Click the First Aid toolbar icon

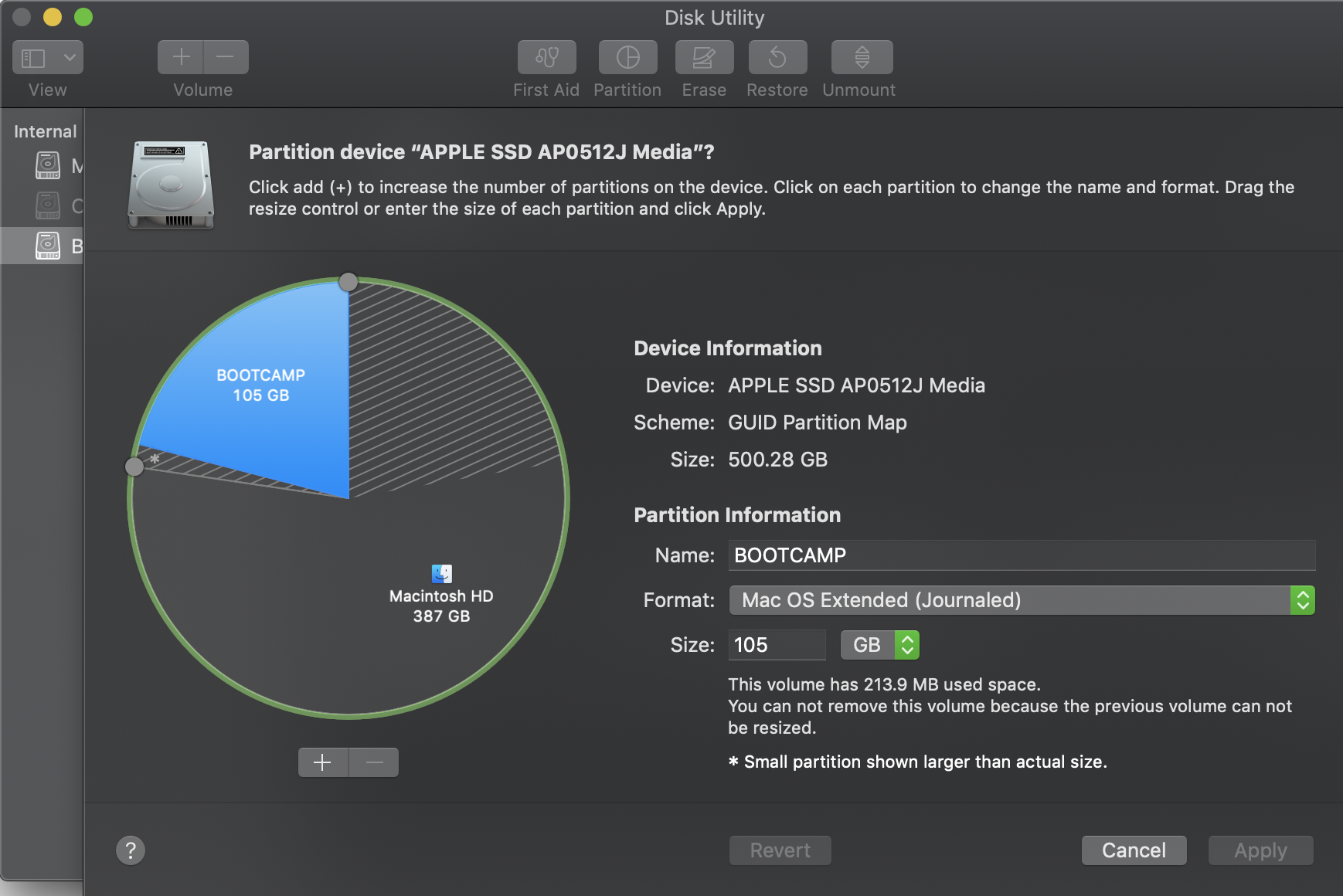(x=546, y=57)
